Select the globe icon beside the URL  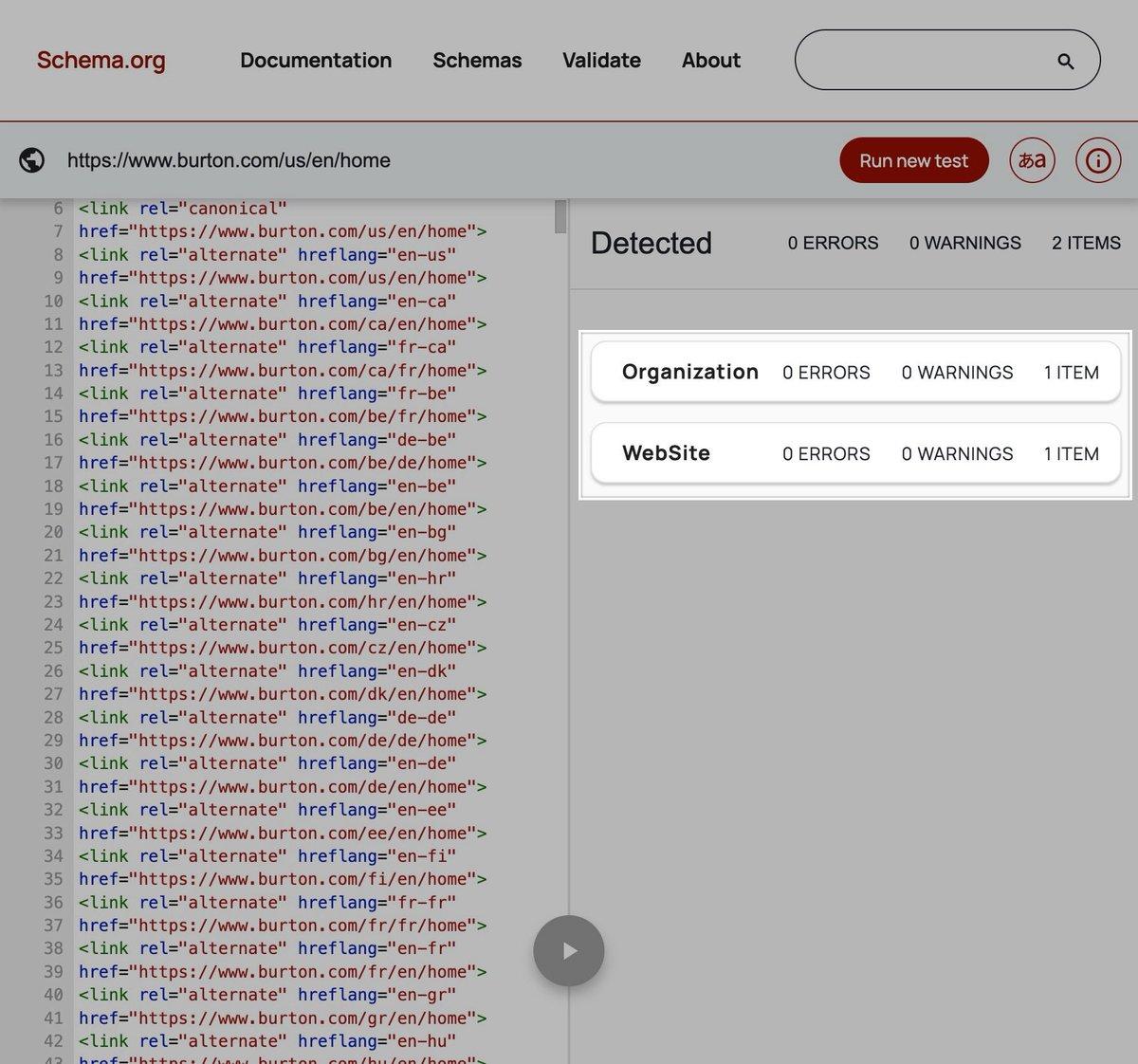pyautogui.click(x=31, y=160)
